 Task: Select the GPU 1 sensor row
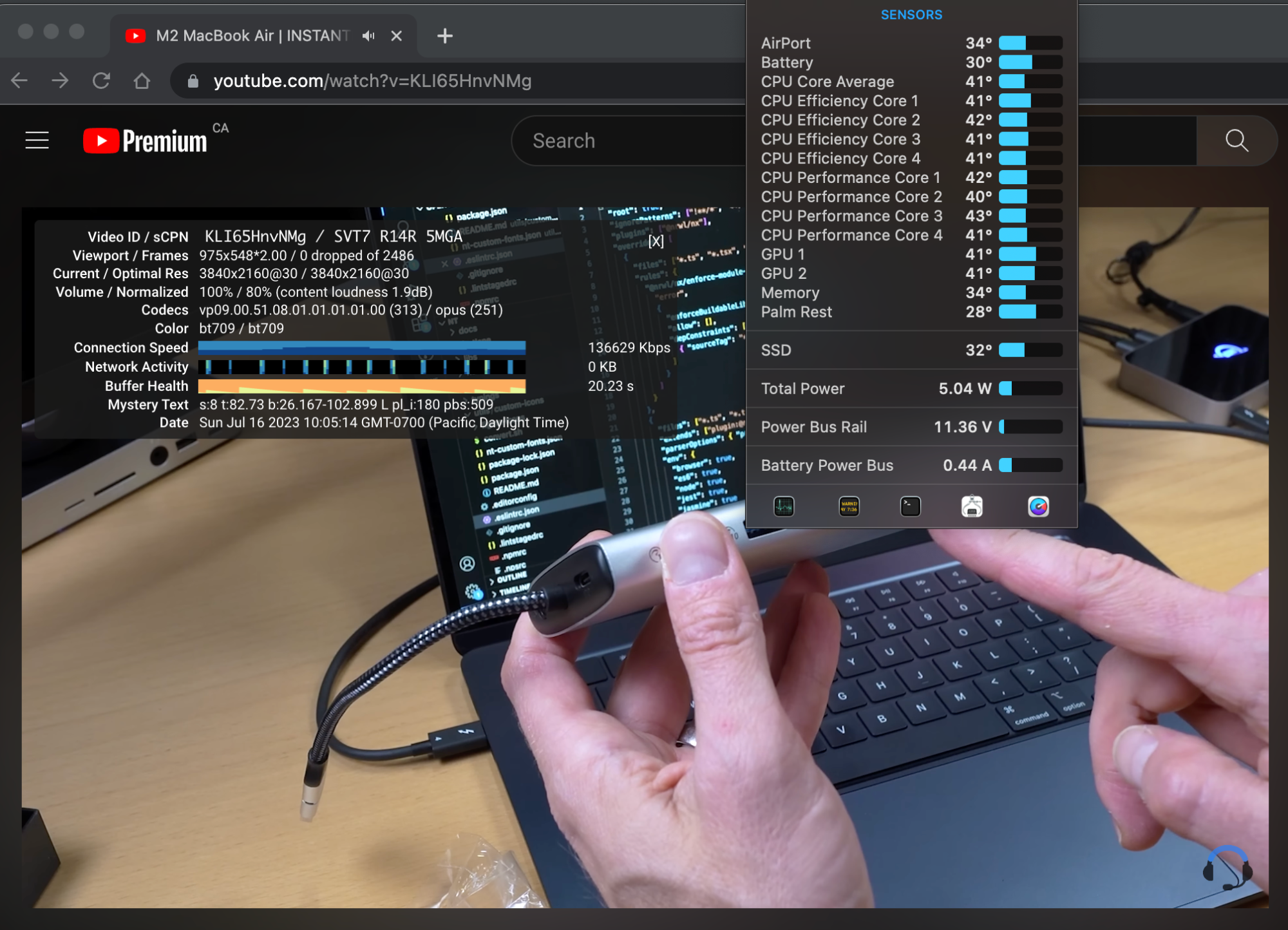(x=911, y=254)
